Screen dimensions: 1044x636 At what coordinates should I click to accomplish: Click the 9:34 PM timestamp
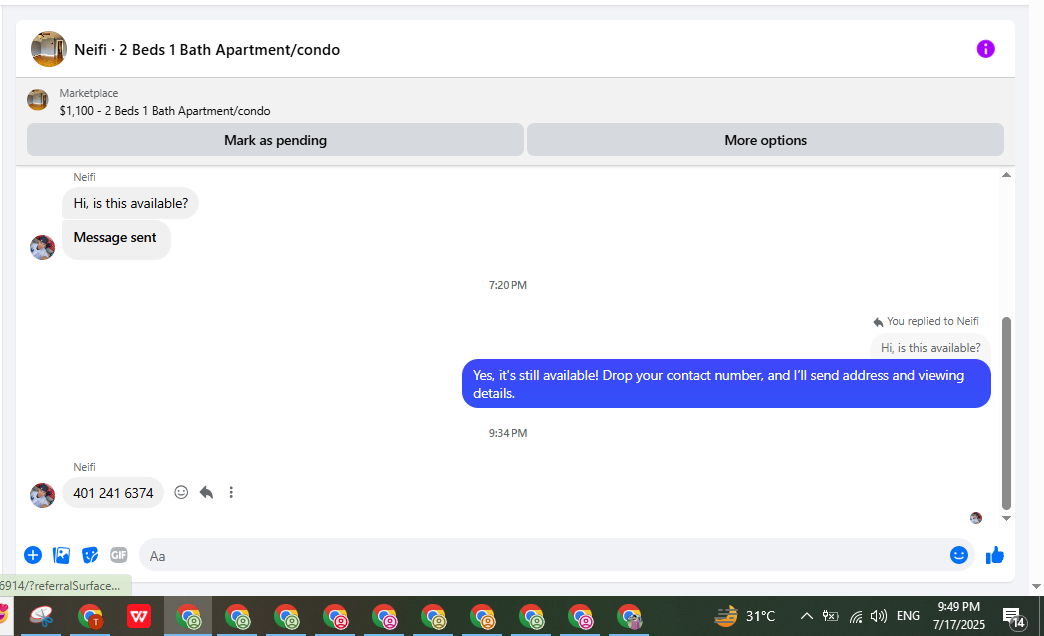pyautogui.click(x=507, y=433)
